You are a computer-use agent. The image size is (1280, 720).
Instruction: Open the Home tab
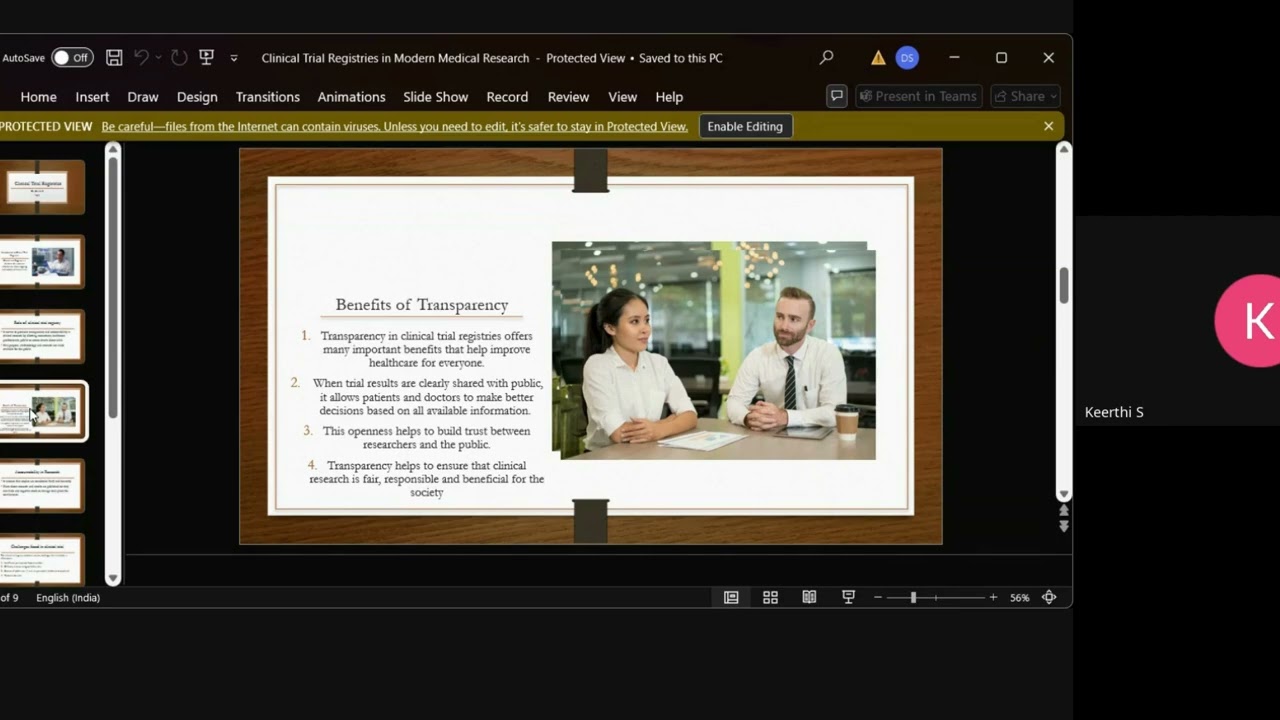[38, 97]
